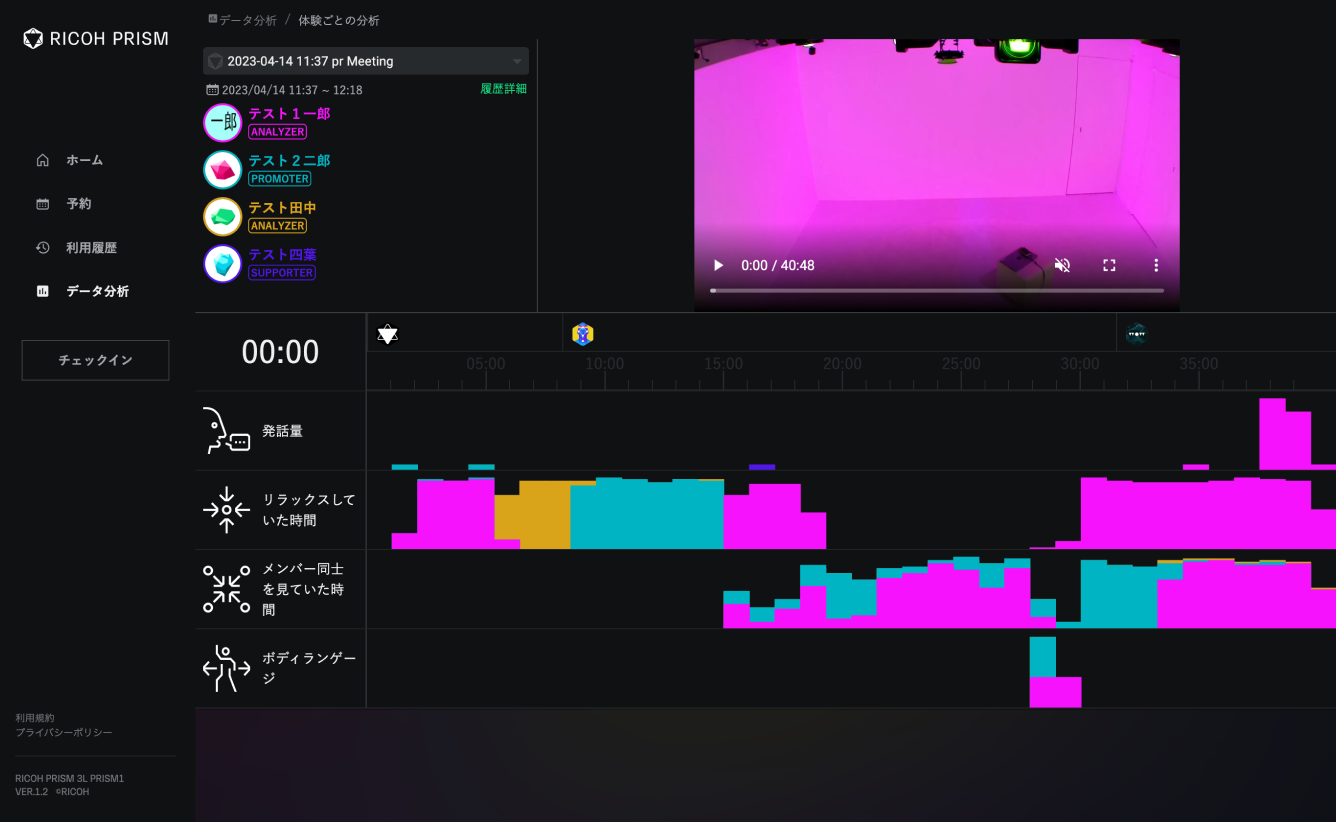Play the meeting video

(718, 265)
